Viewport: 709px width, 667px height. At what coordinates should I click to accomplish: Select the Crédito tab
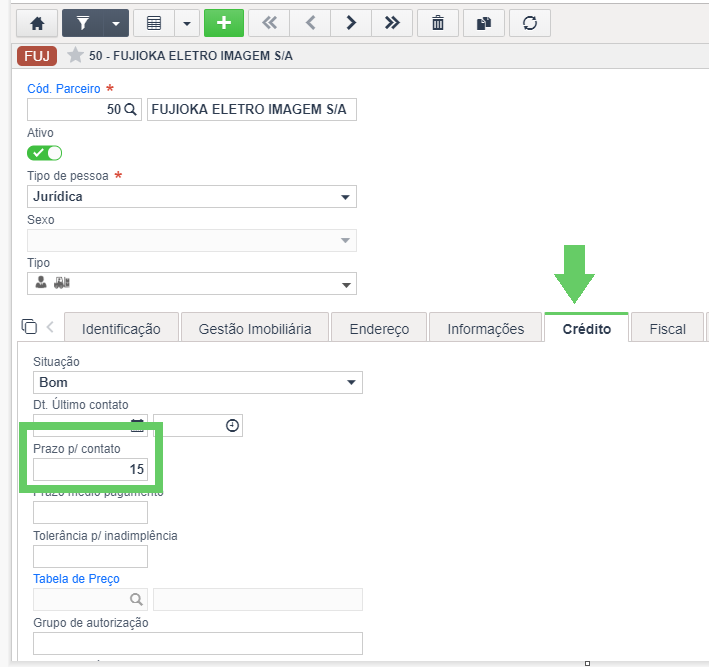[x=586, y=329]
